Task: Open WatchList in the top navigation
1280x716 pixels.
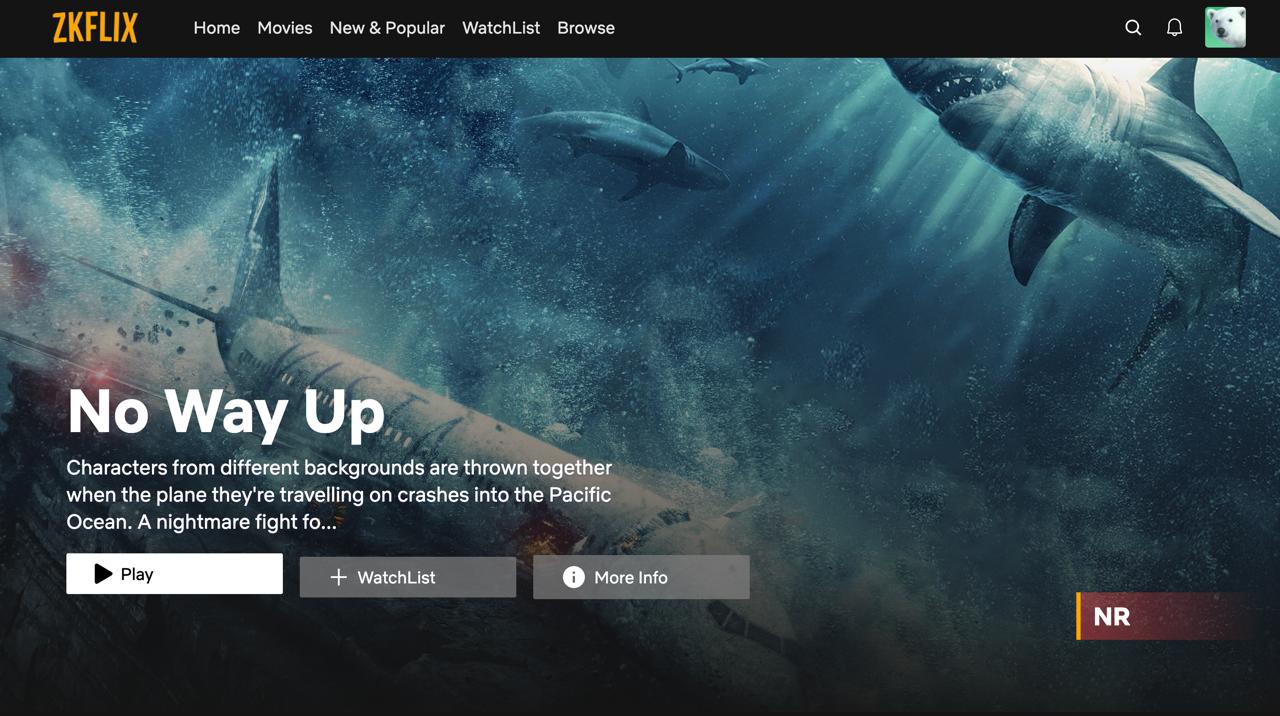Action: point(501,28)
